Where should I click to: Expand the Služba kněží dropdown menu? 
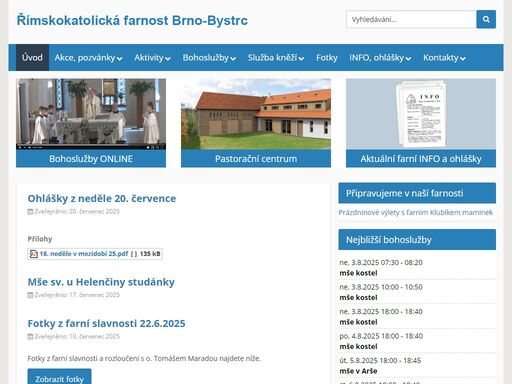pos(276,58)
